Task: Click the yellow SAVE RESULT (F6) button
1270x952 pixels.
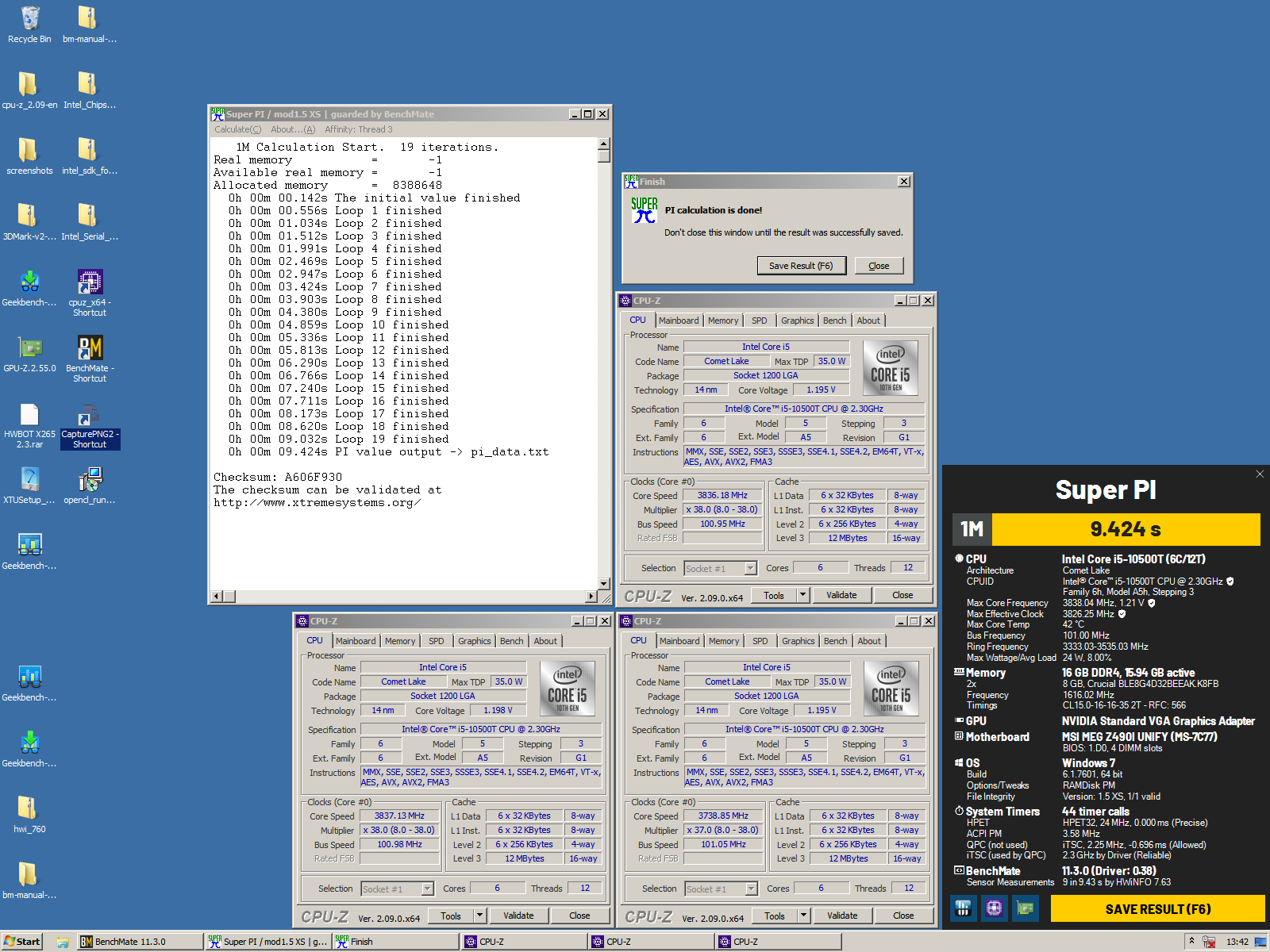Action: (x=1157, y=909)
